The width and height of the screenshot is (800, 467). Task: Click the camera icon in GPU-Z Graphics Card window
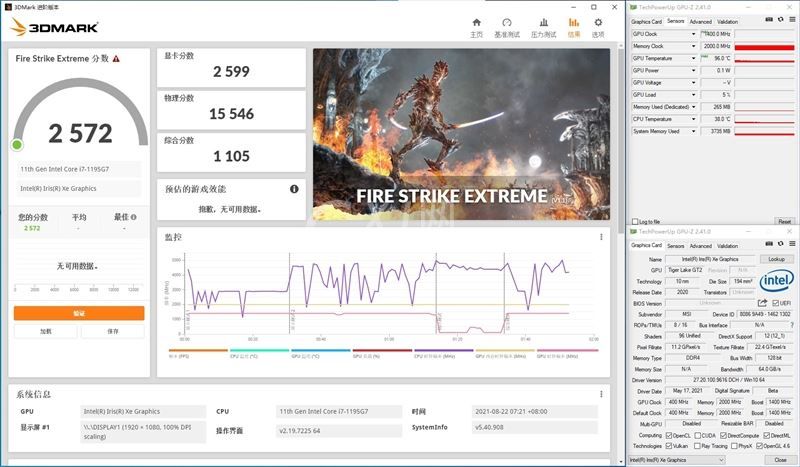(x=769, y=244)
